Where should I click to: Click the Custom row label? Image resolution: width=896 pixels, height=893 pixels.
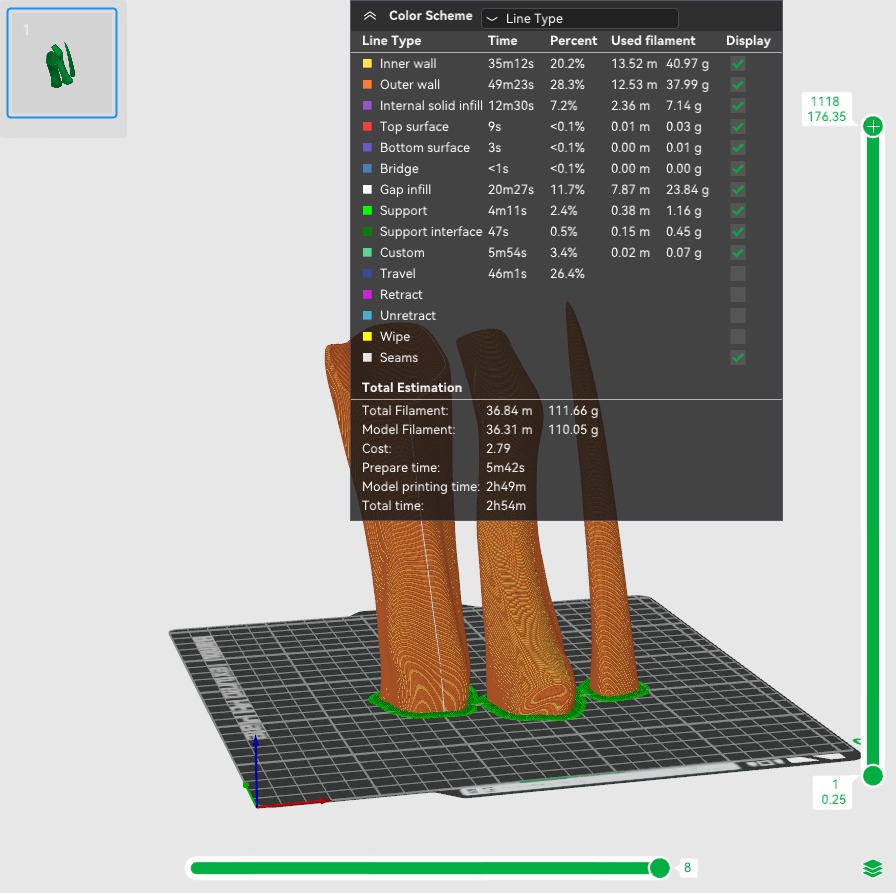point(402,253)
